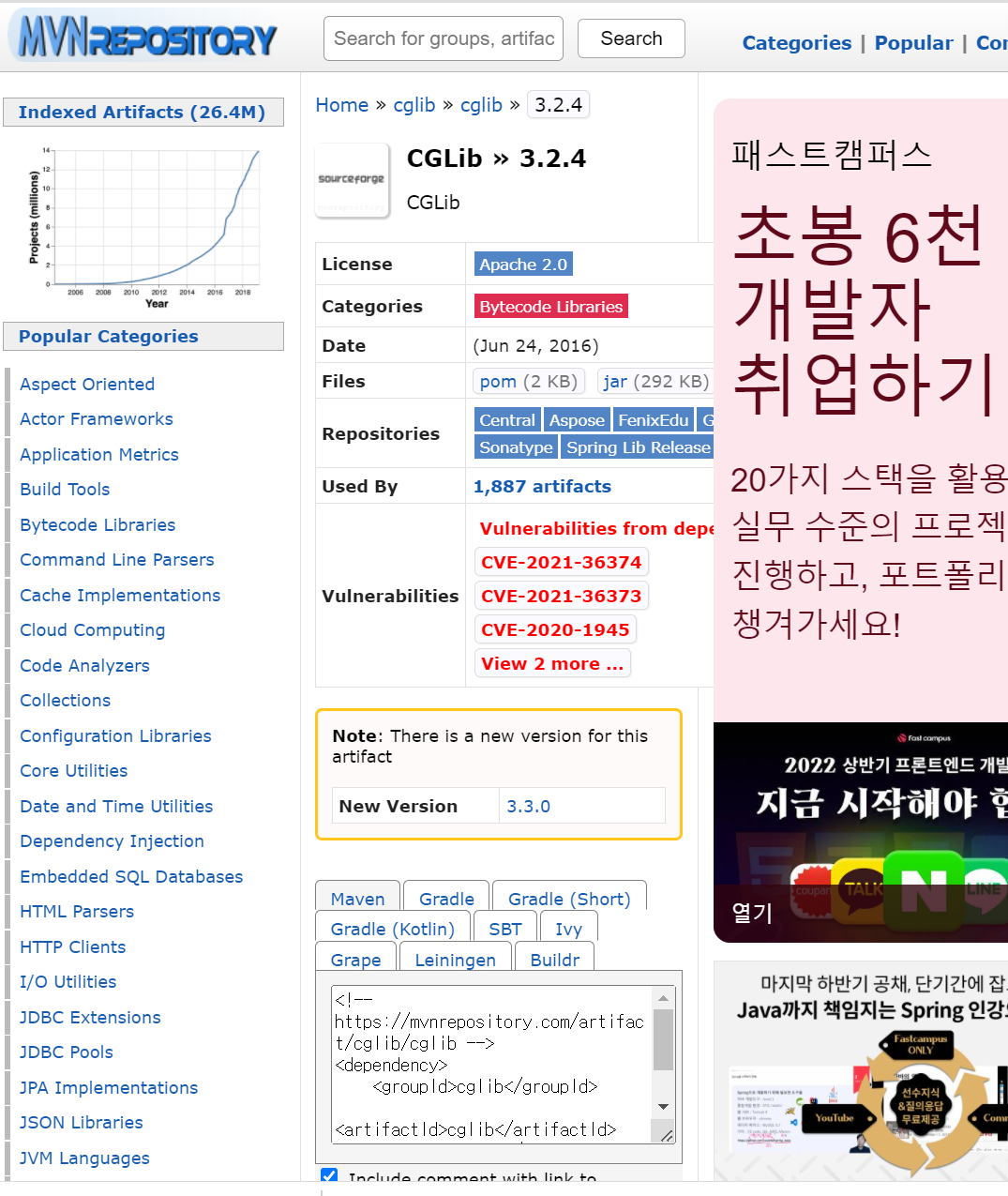Open Application Metrics category

click(99, 454)
